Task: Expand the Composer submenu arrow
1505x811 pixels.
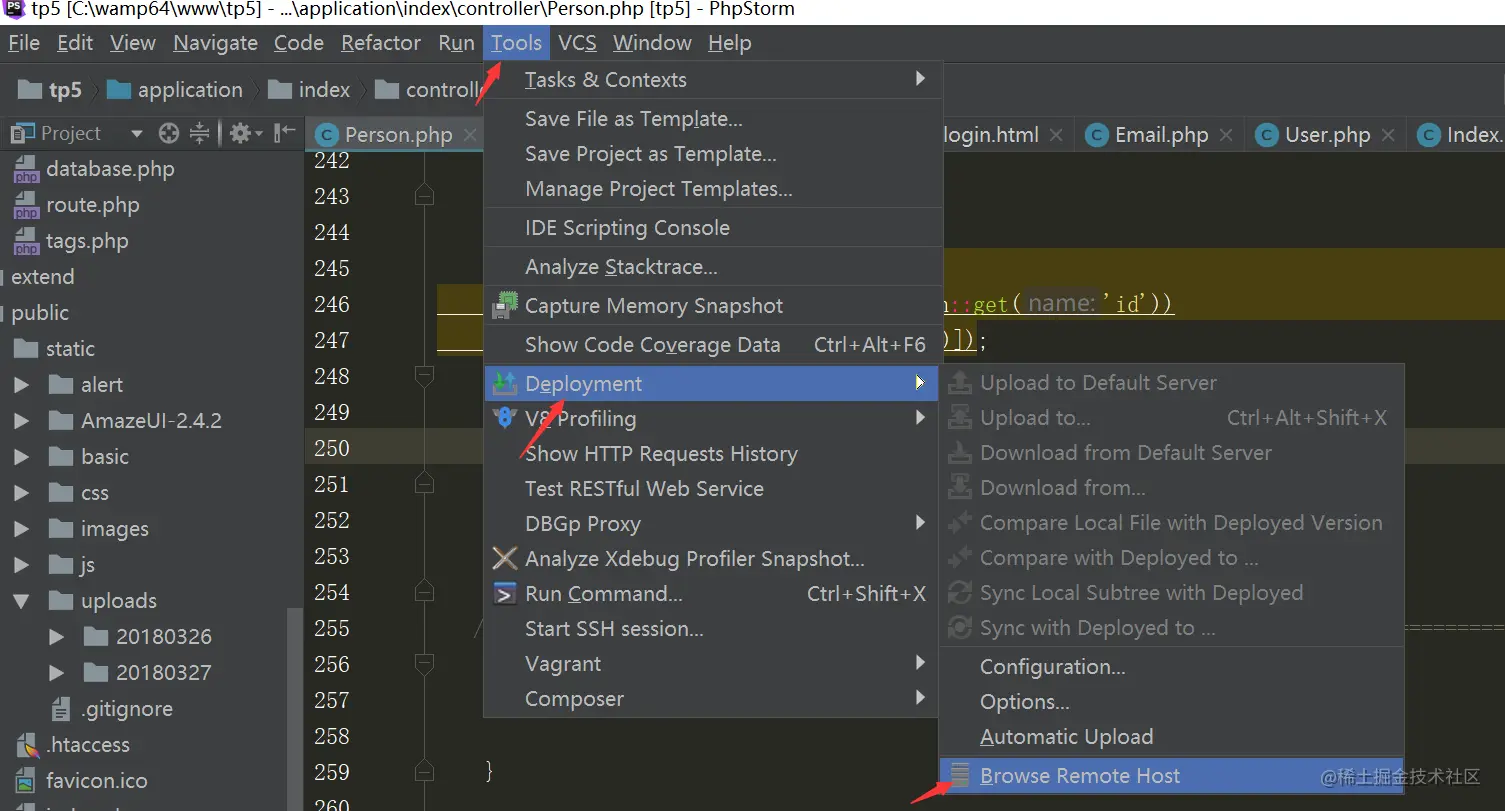Action: pyautogui.click(x=920, y=698)
